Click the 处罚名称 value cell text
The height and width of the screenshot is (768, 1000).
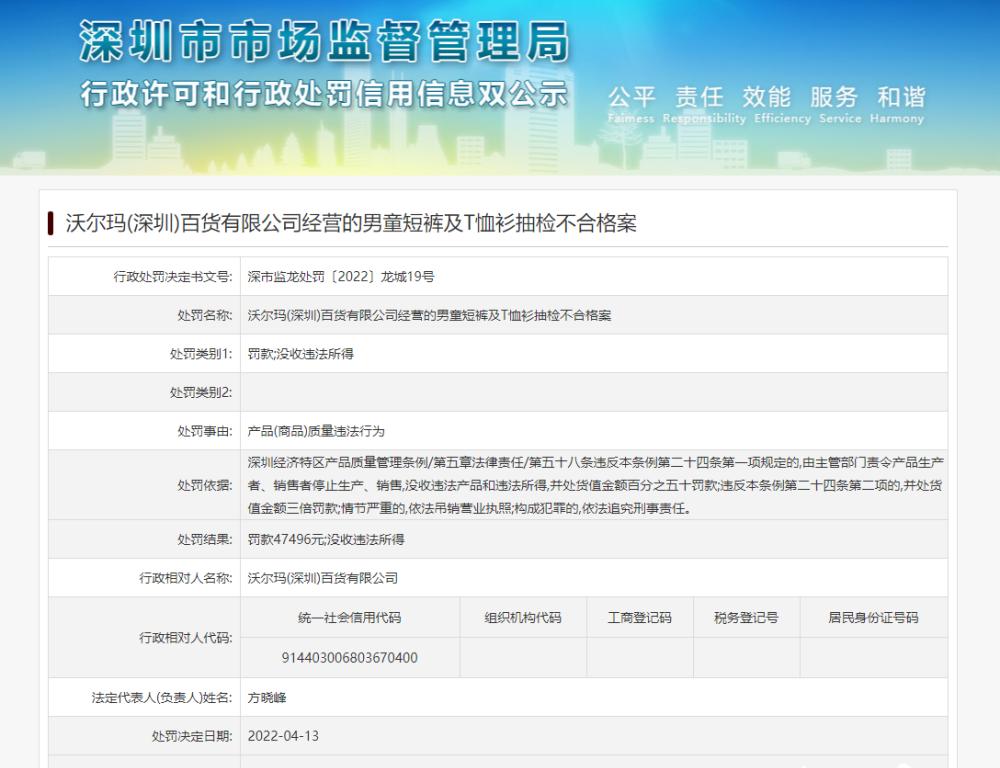429,315
